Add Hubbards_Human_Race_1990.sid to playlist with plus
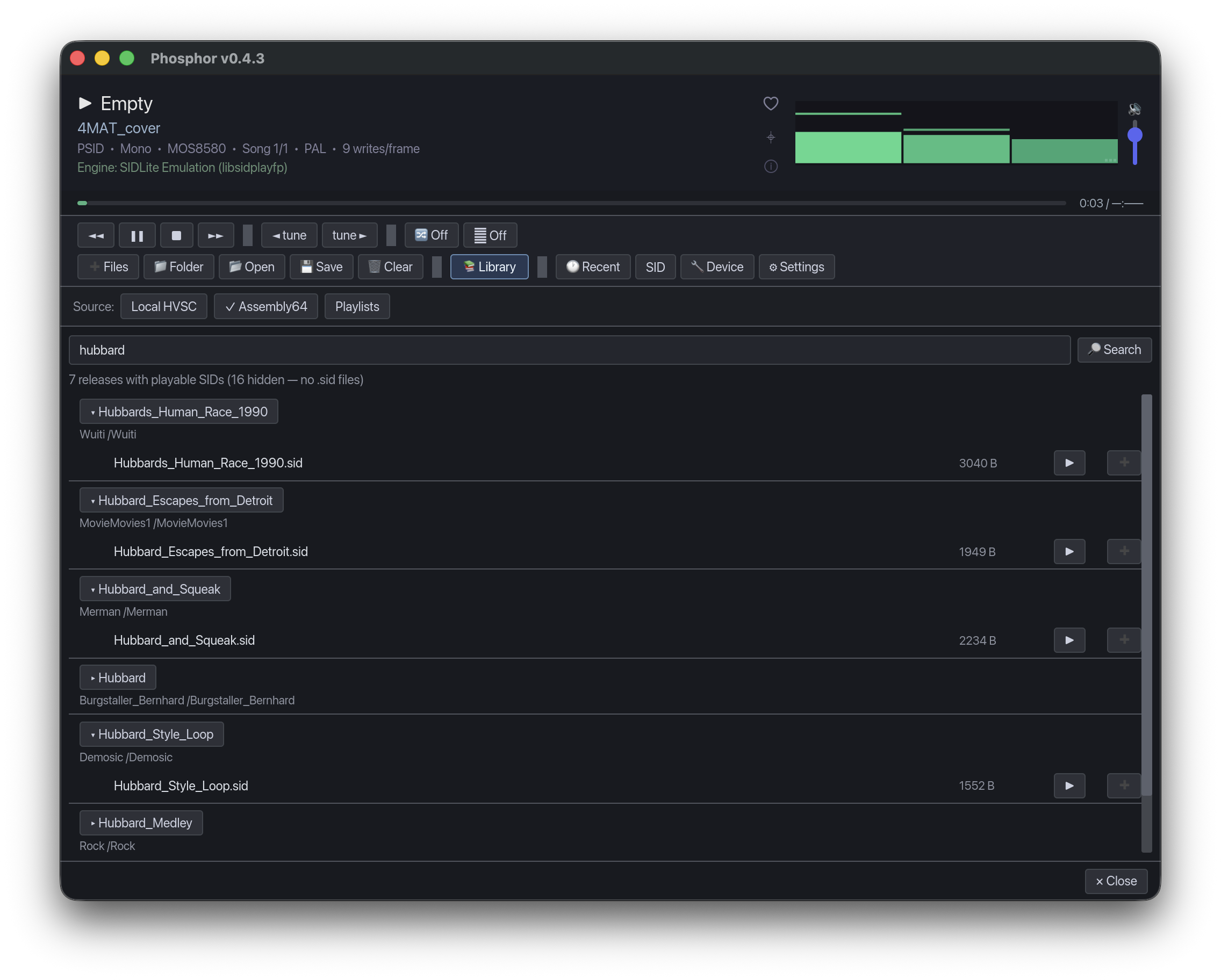The width and height of the screenshot is (1221, 980). (1124, 463)
